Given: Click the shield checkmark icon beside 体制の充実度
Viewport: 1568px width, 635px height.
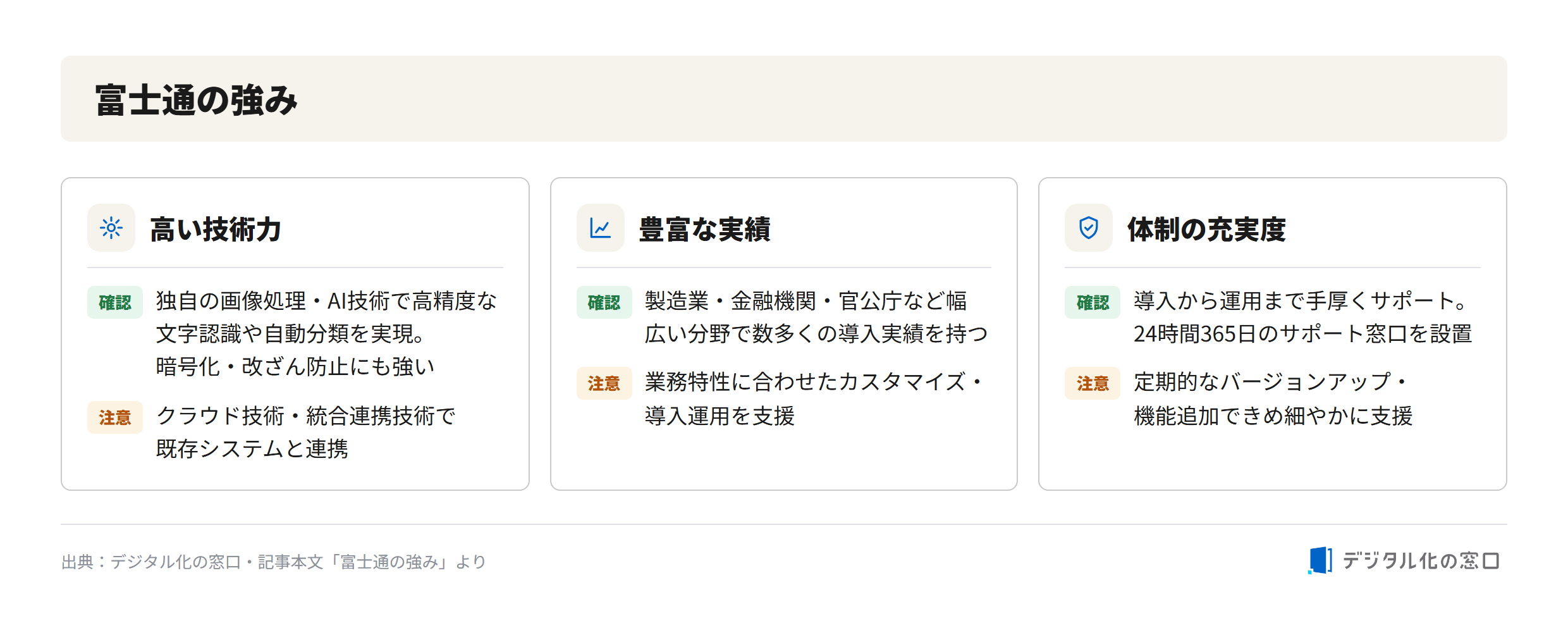Looking at the screenshot, I should (1089, 228).
